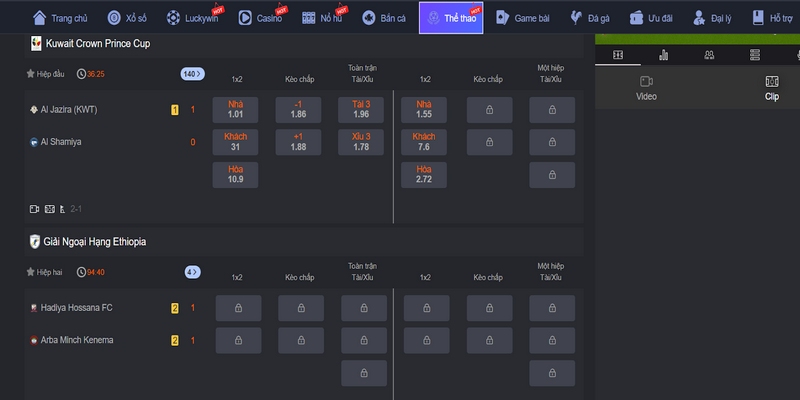Open the pitch tracker icon below Al Shamiya

tap(48, 209)
